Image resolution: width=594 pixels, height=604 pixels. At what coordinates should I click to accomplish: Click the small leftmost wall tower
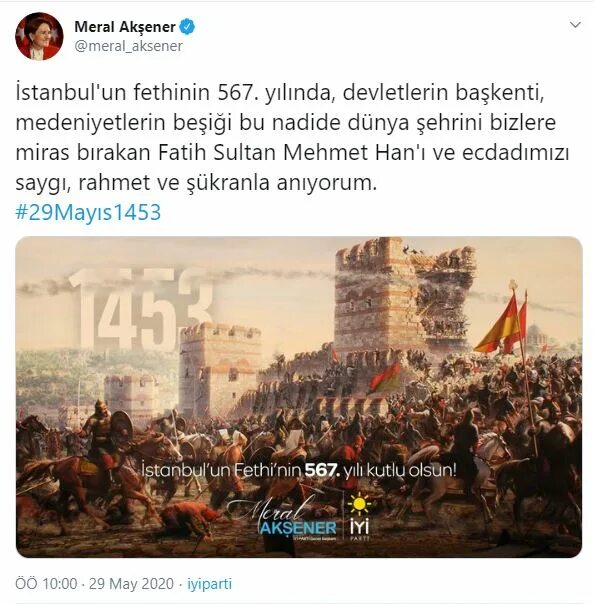(131, 397)
